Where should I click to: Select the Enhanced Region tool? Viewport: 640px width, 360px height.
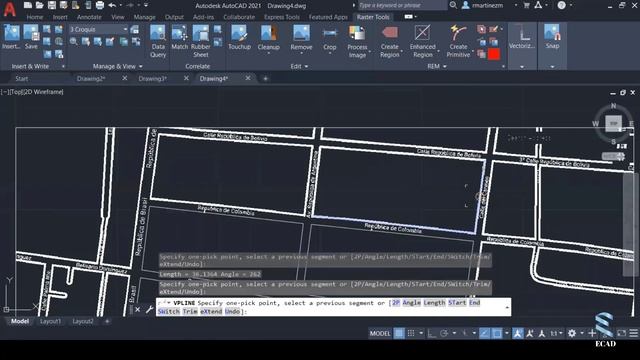422,41
